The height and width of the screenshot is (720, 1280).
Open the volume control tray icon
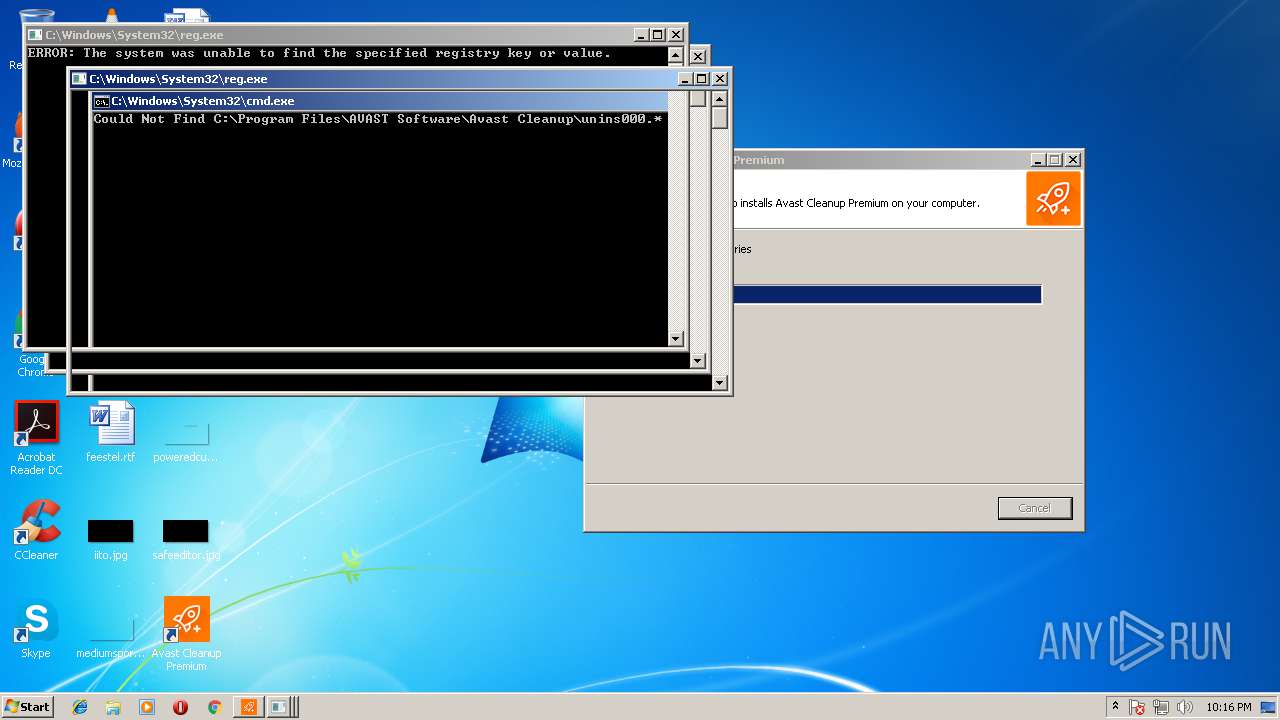(x=1185, y=707)
